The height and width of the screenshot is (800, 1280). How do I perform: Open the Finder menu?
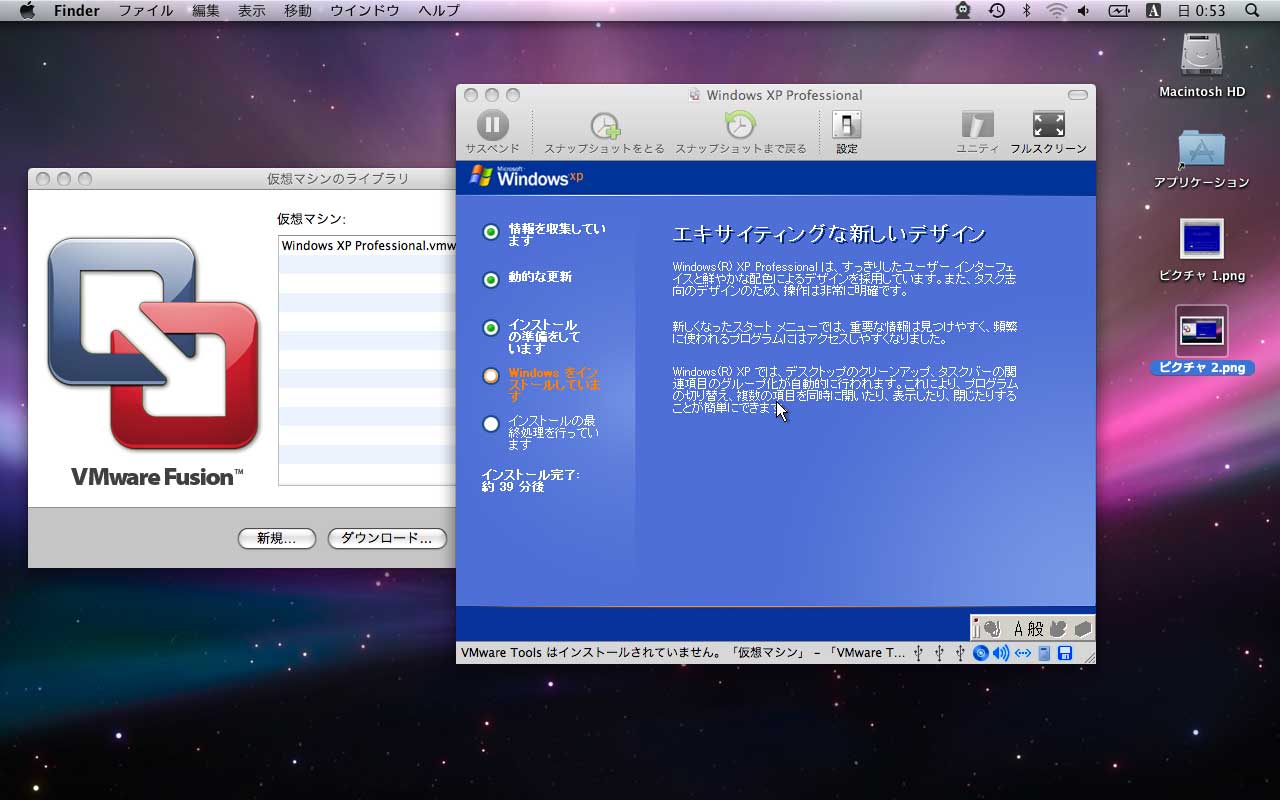[x=77, y=10]
